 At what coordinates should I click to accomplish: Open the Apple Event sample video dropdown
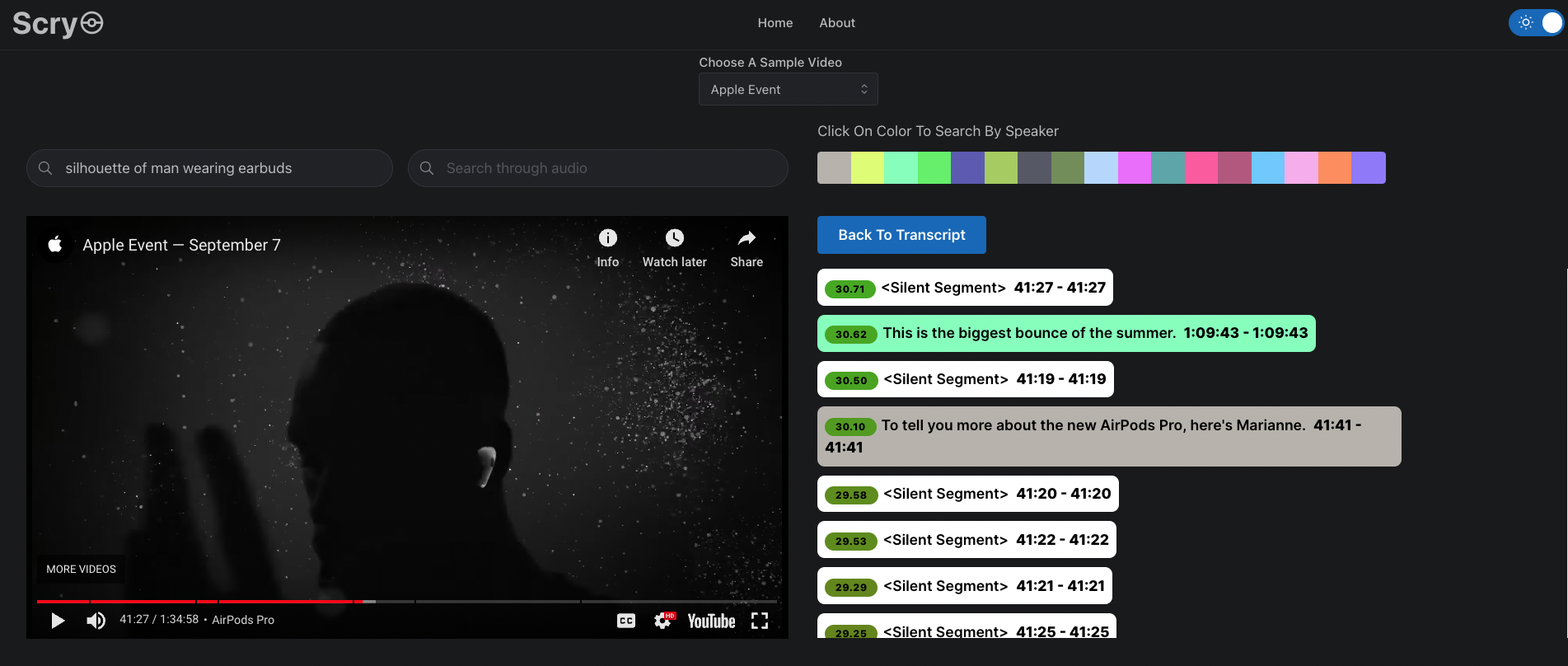(x=789, y=89)
